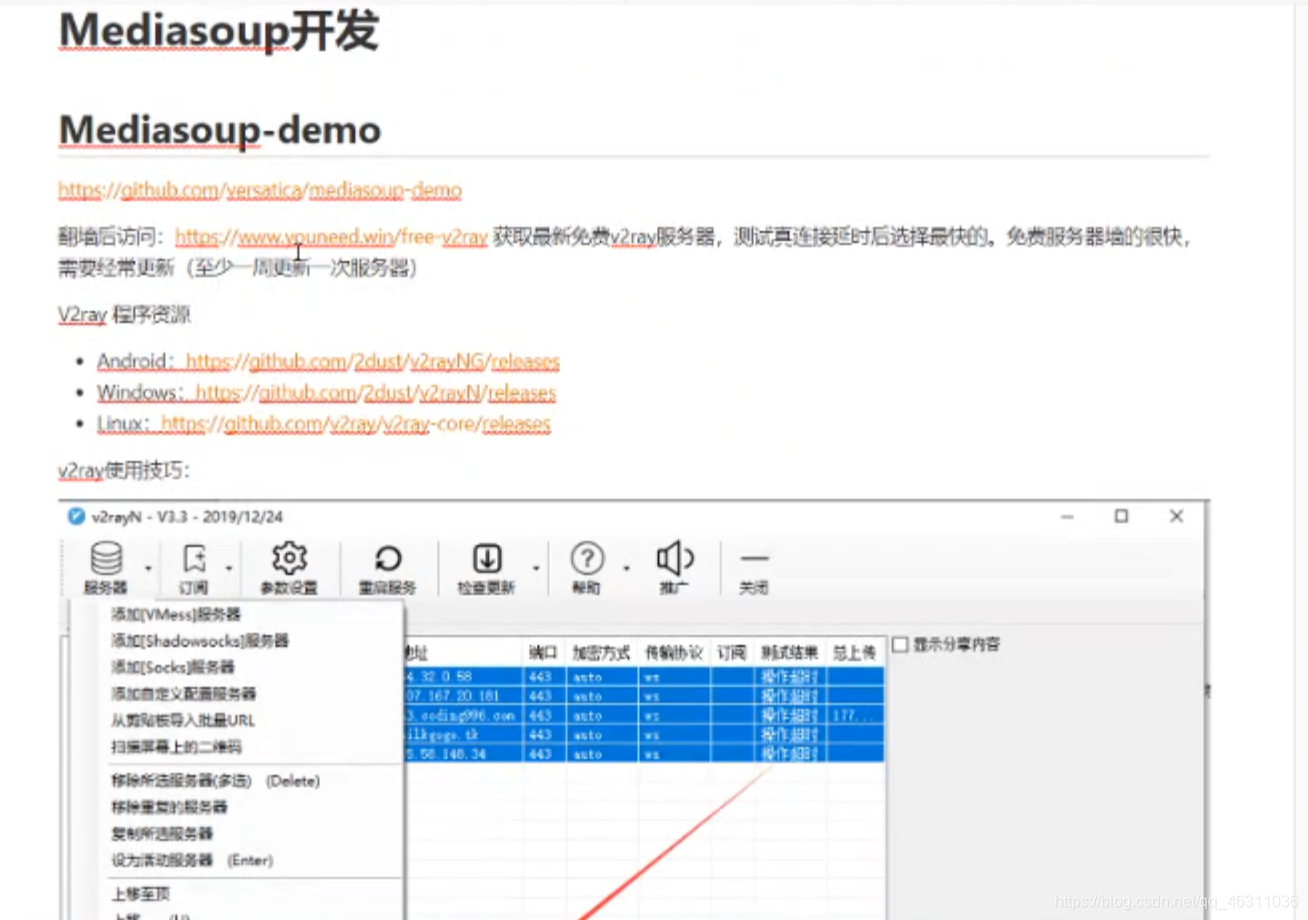Expand the dropdown arrow beside 服务器
1308x920 pixels.
coord(148,568)
